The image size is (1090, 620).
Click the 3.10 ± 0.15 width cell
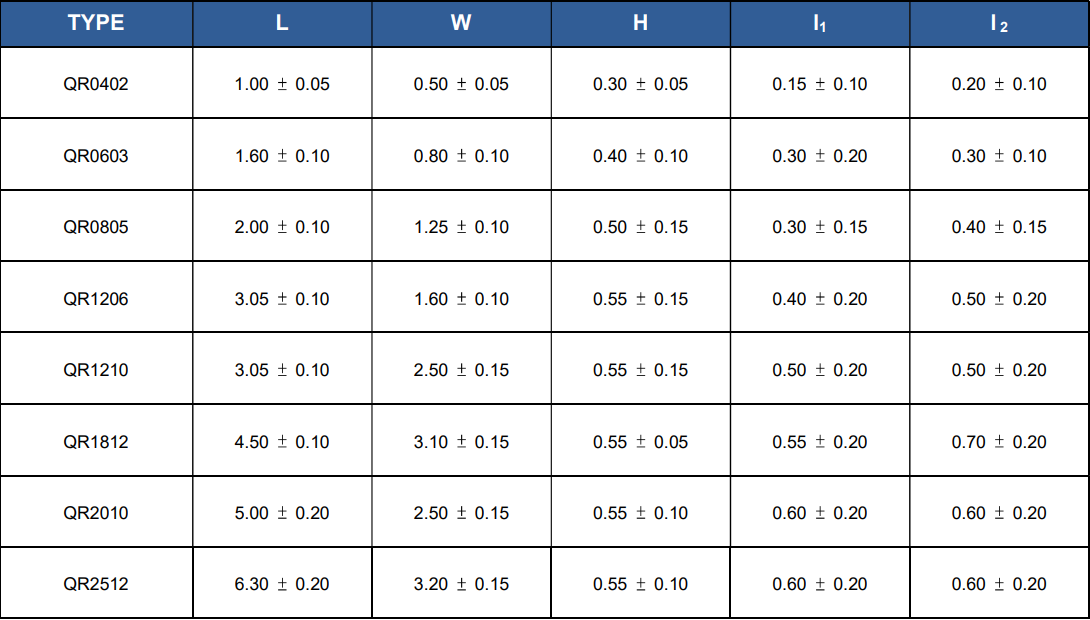tap(461, 442)
